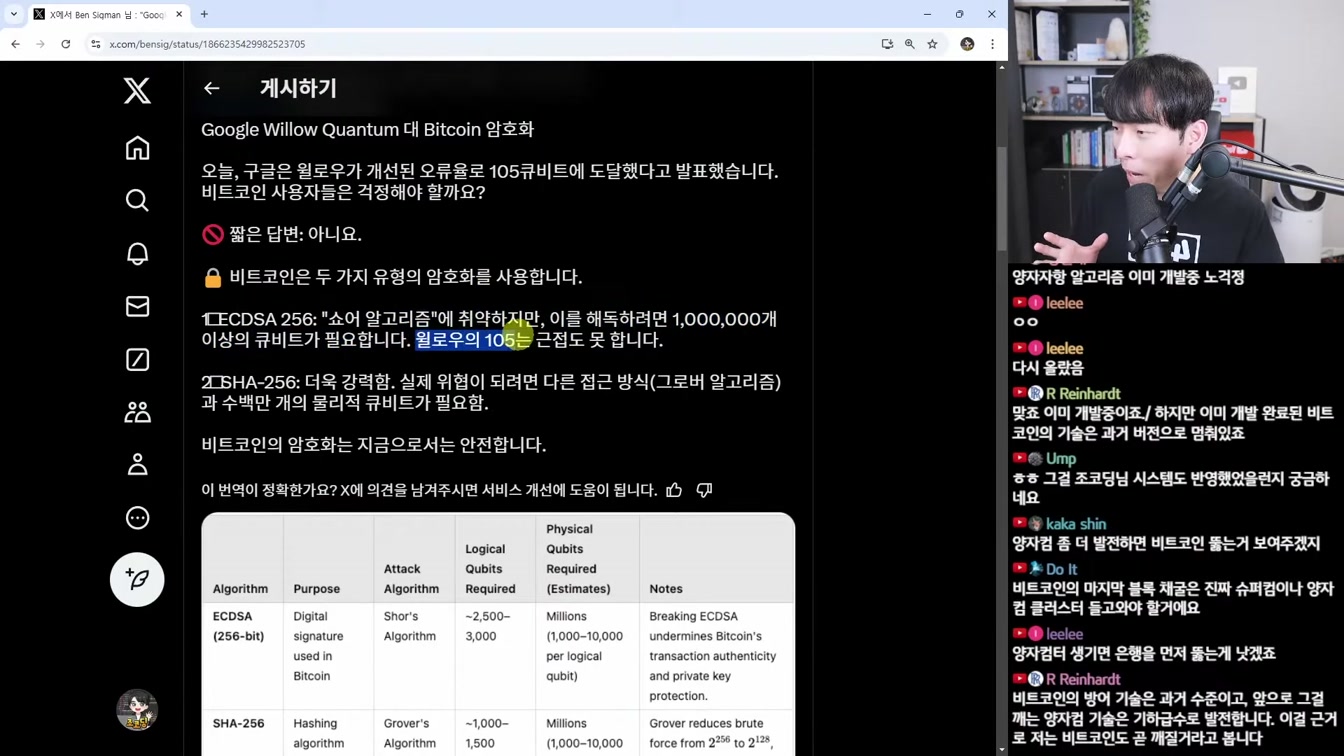The width and height of the screenshot is (1344, 756).
Task: Click the account avatar at sidebar bottom
Action: tap(137, 710)
